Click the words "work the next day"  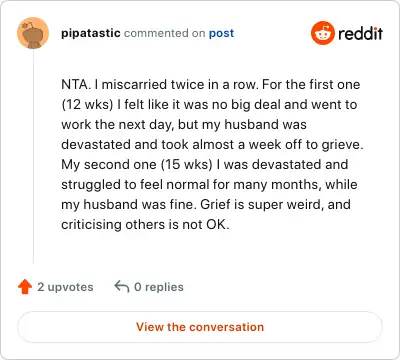click(117, 125)
